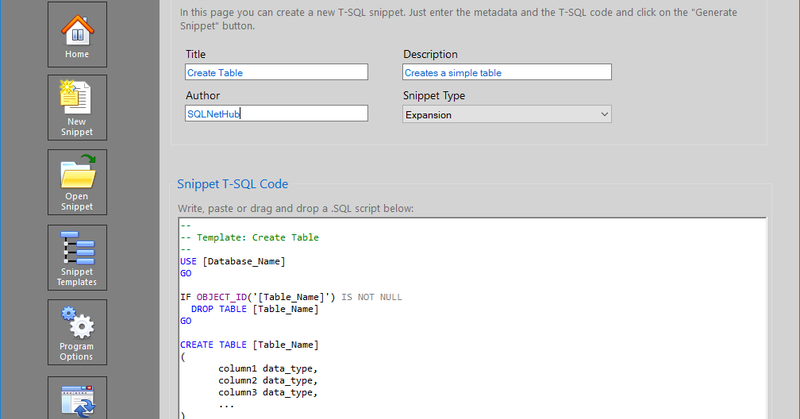Click the first GO statement below USE
800x419 pixels.
coord(186,273)
